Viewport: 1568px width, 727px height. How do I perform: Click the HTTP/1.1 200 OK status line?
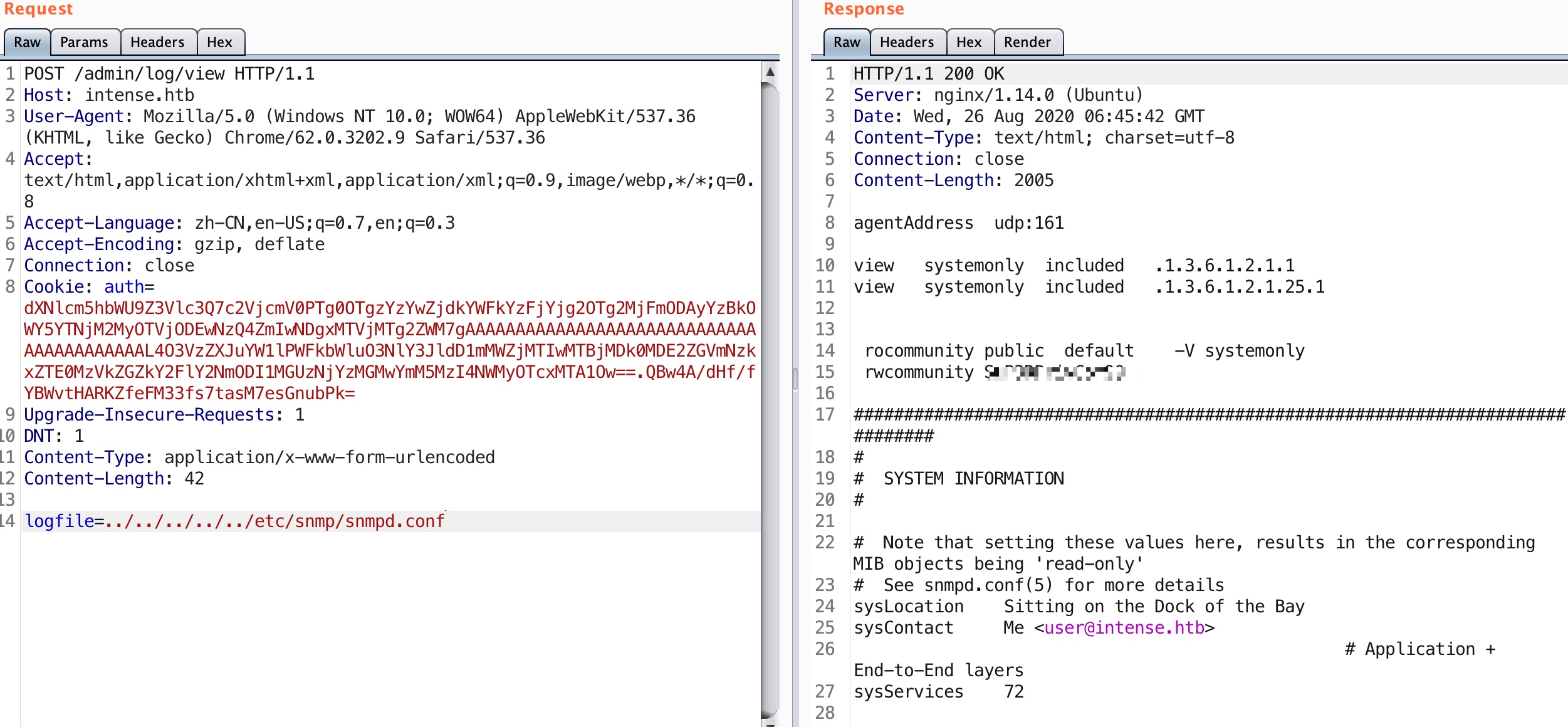(x=928, y=74)
